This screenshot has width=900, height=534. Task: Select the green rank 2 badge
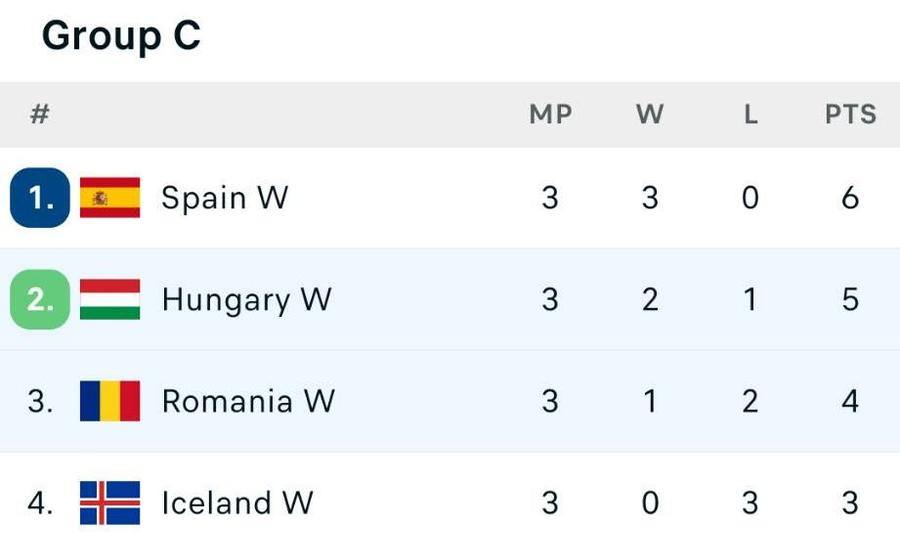[40, 299]
